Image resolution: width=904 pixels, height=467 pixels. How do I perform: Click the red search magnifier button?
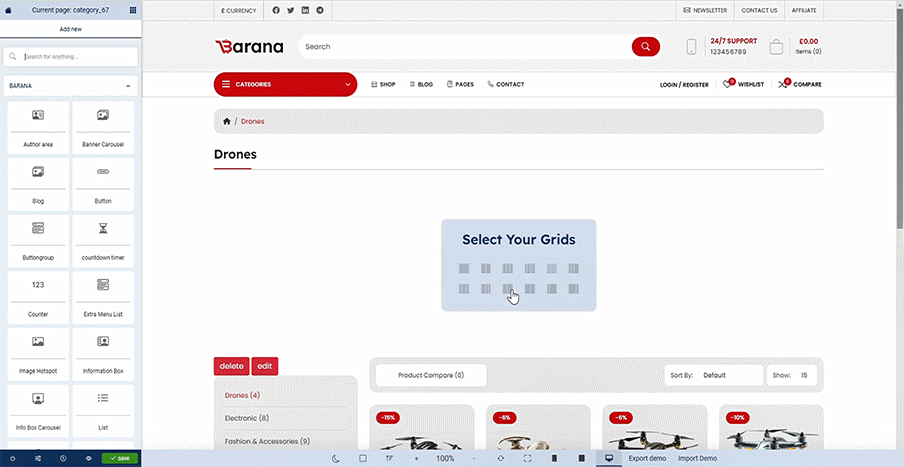646,47
